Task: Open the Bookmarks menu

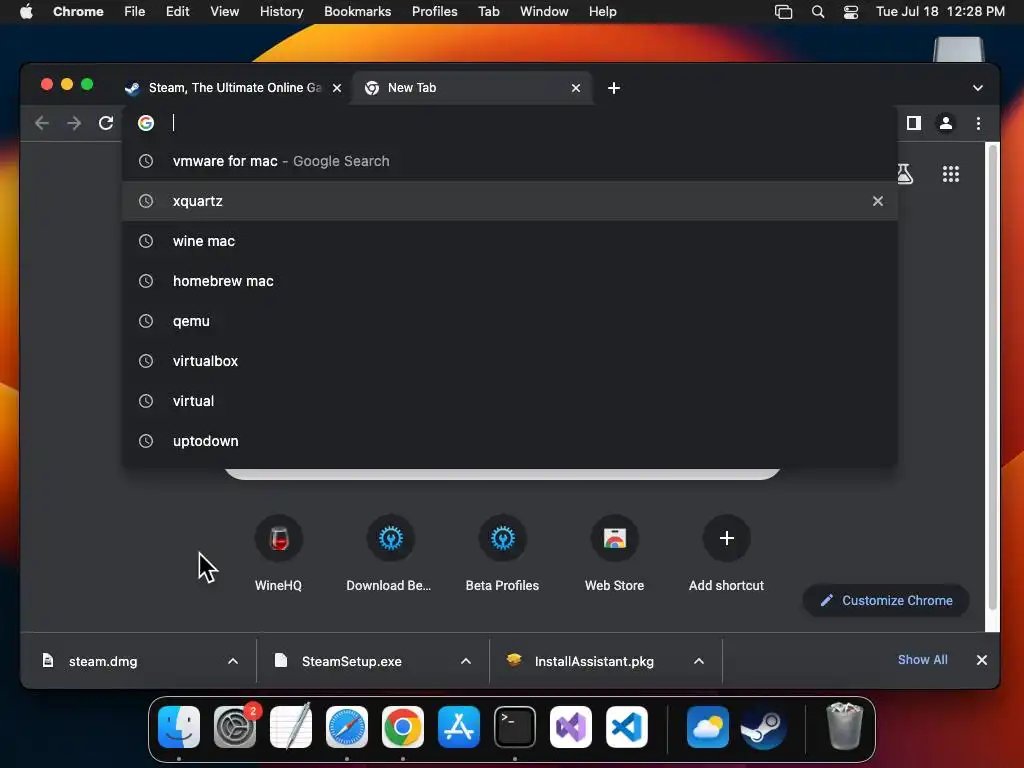Action: [x=357, y=11]
